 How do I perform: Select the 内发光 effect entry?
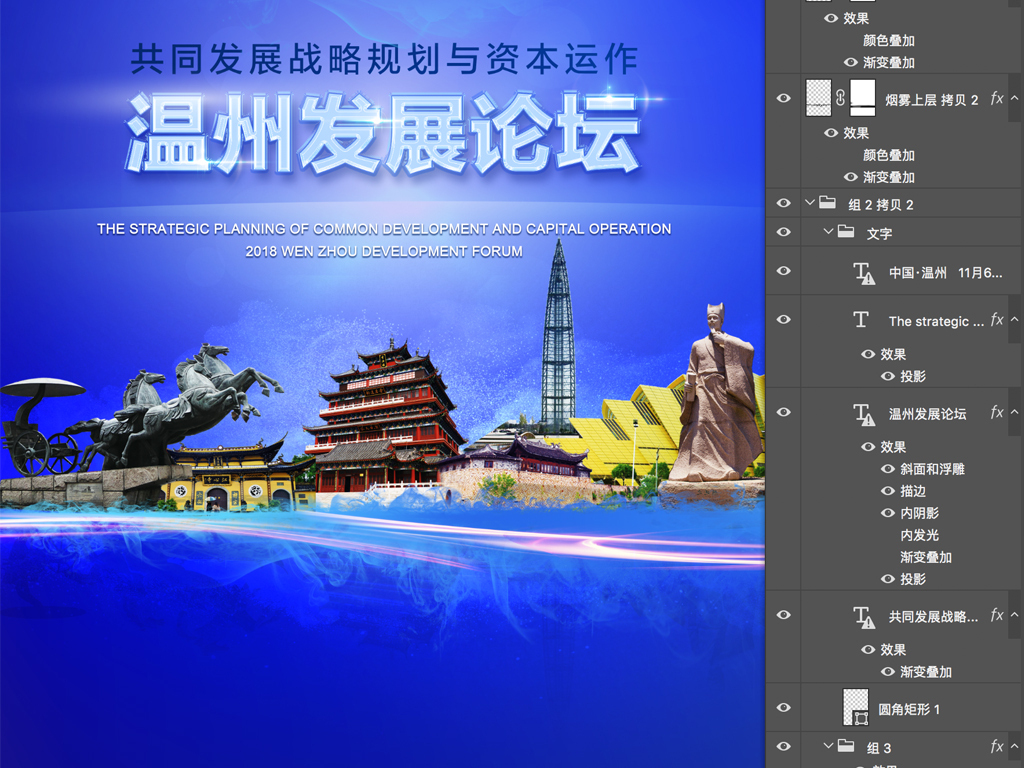pos(919,535)
